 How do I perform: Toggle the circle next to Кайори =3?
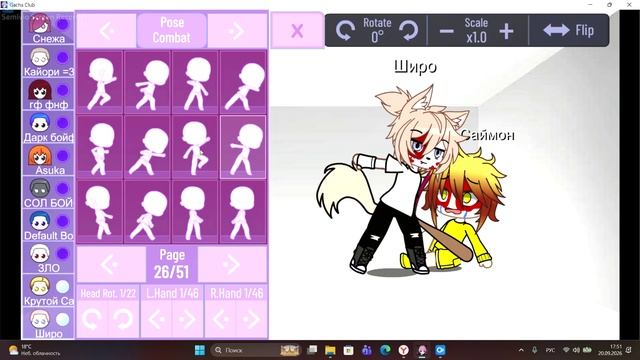62,58
